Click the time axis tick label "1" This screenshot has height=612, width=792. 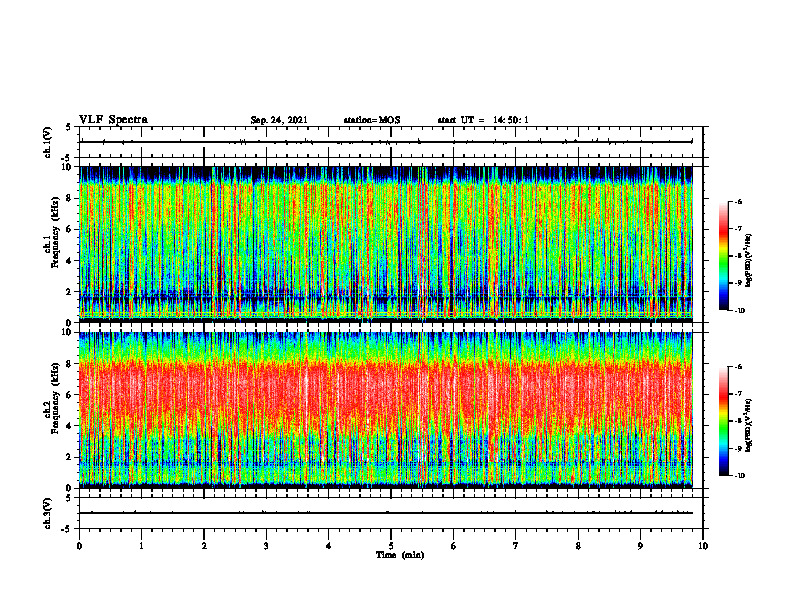click(x=141, y=546)
